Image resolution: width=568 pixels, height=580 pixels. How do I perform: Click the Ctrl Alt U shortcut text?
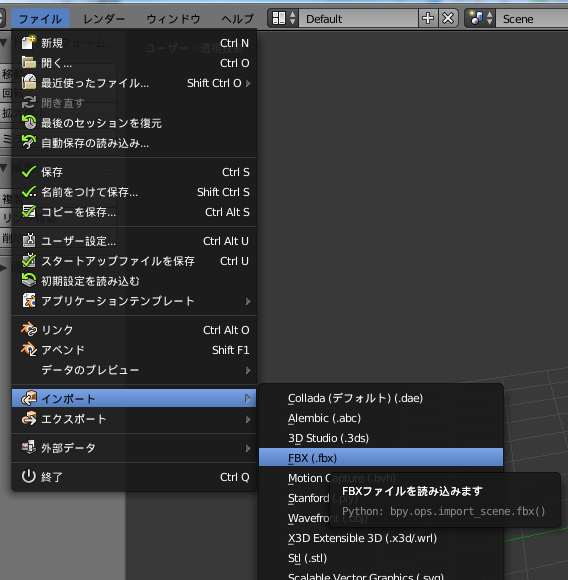click(x=226, y=241)
